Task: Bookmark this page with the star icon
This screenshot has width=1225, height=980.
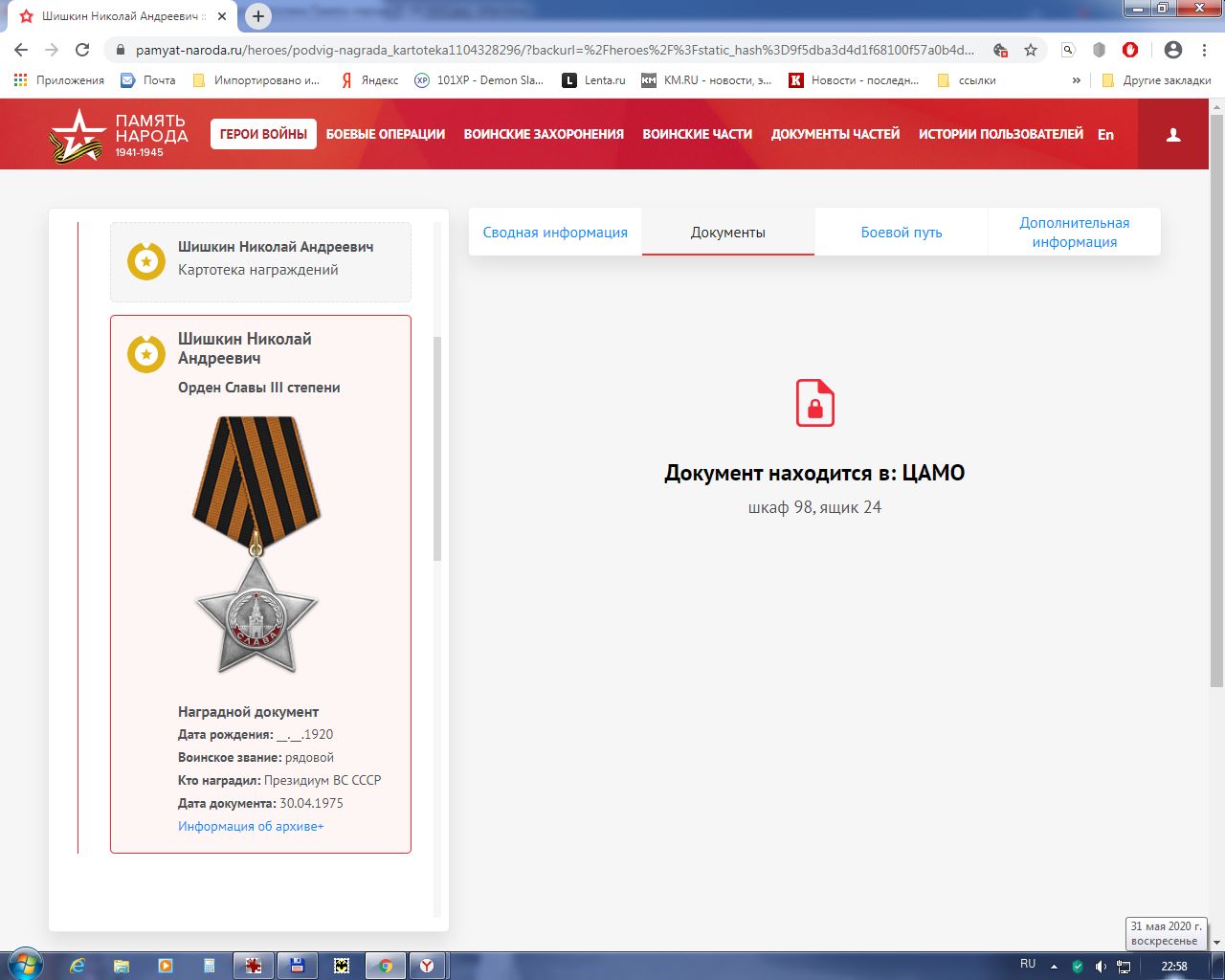Action: [x=1031, y=50]
